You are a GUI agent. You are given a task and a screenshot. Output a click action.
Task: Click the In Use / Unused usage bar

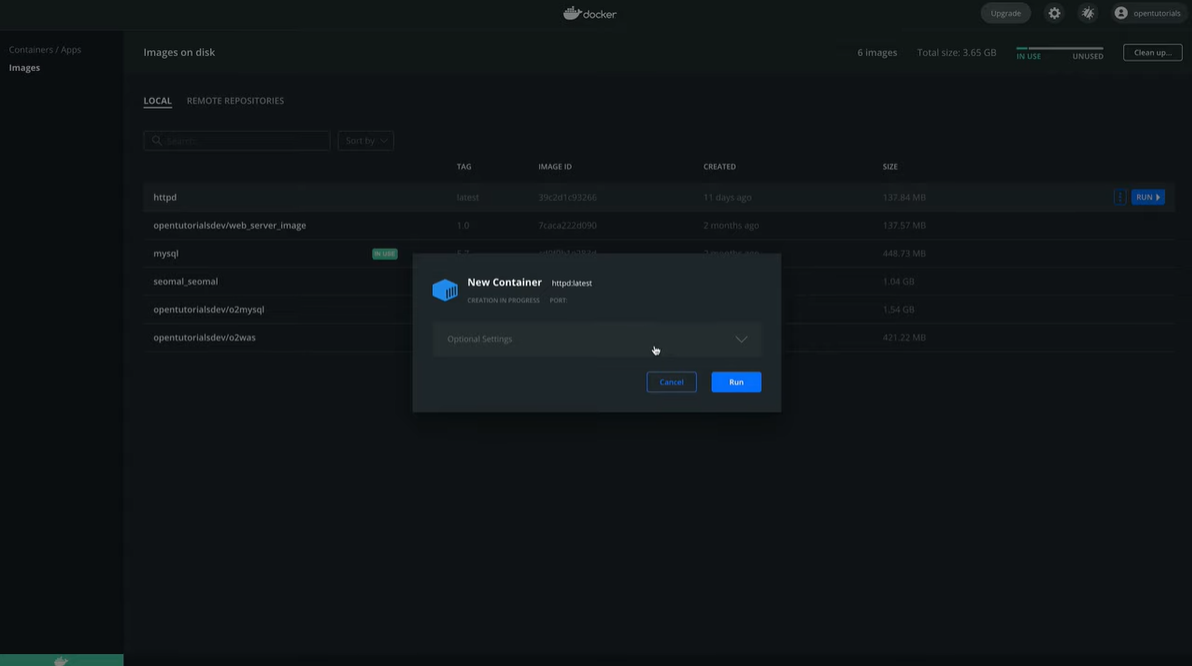pos(1060,49)
